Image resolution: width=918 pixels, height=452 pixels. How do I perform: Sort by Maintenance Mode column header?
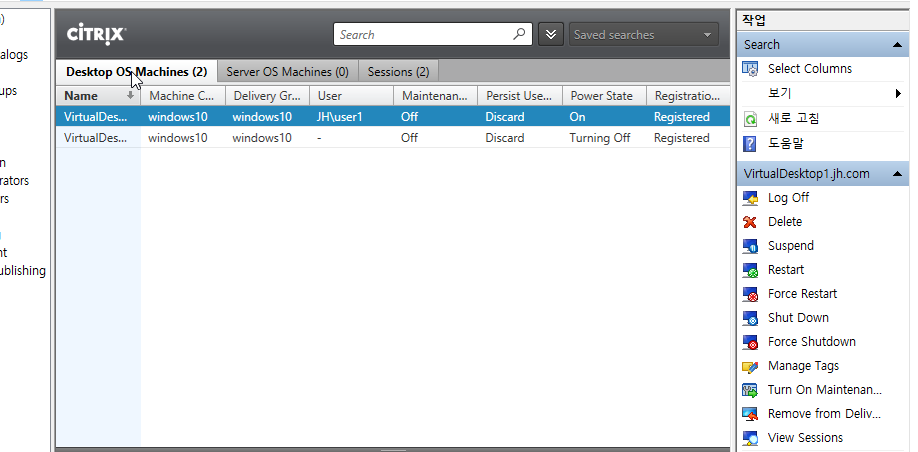pos(436,95)
